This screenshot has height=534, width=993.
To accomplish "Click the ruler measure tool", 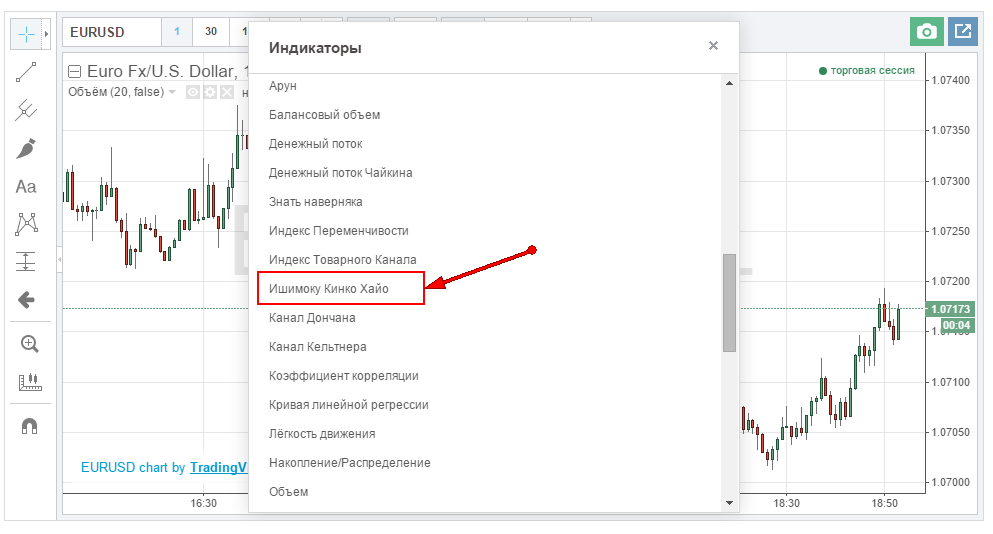I will pyautogui.click(x=29, y=382).
